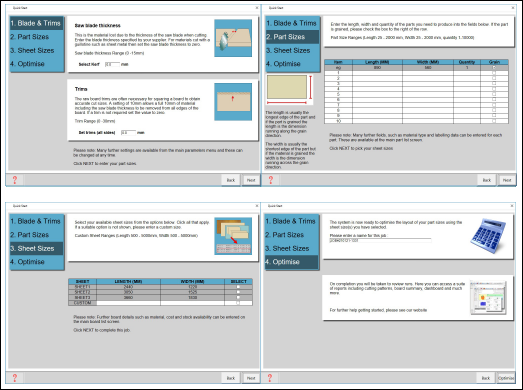Click the job name text field
523x390 pixels.
point(380,240)
